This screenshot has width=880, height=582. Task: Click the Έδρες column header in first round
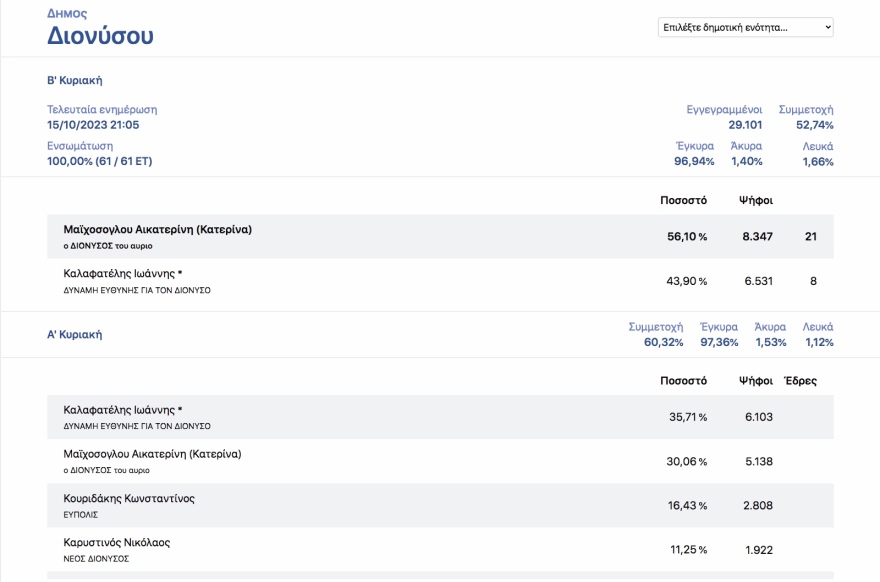[x=799, y=381]
